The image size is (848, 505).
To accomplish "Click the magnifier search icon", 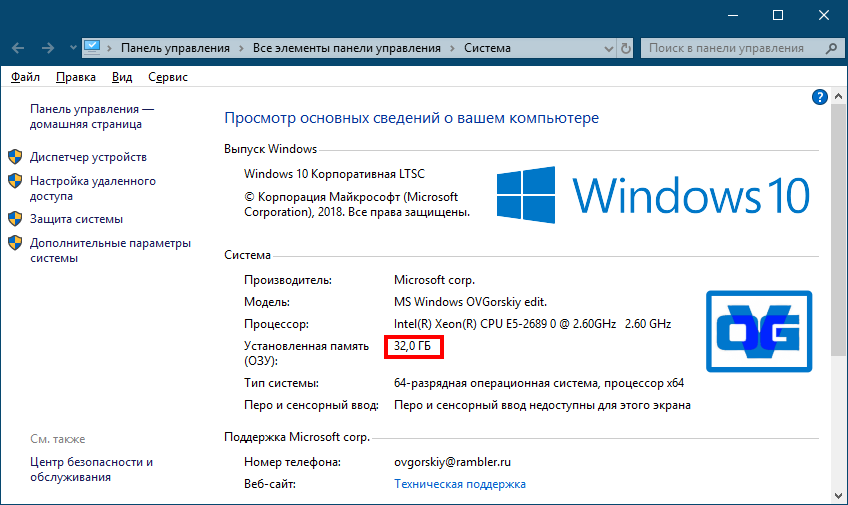I will [x=832, y=48].
